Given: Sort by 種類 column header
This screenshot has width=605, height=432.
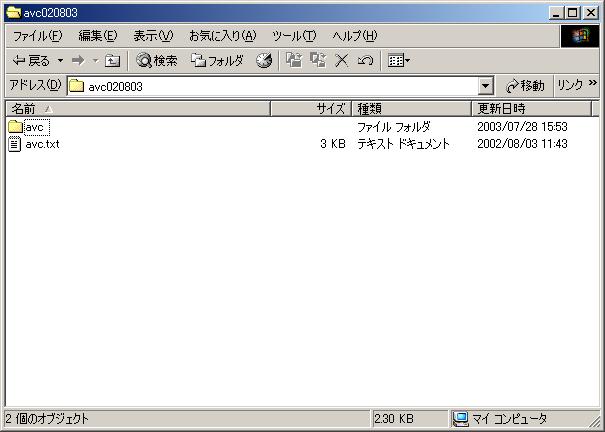Looking at the screenshot, I should tap(411, 109).
